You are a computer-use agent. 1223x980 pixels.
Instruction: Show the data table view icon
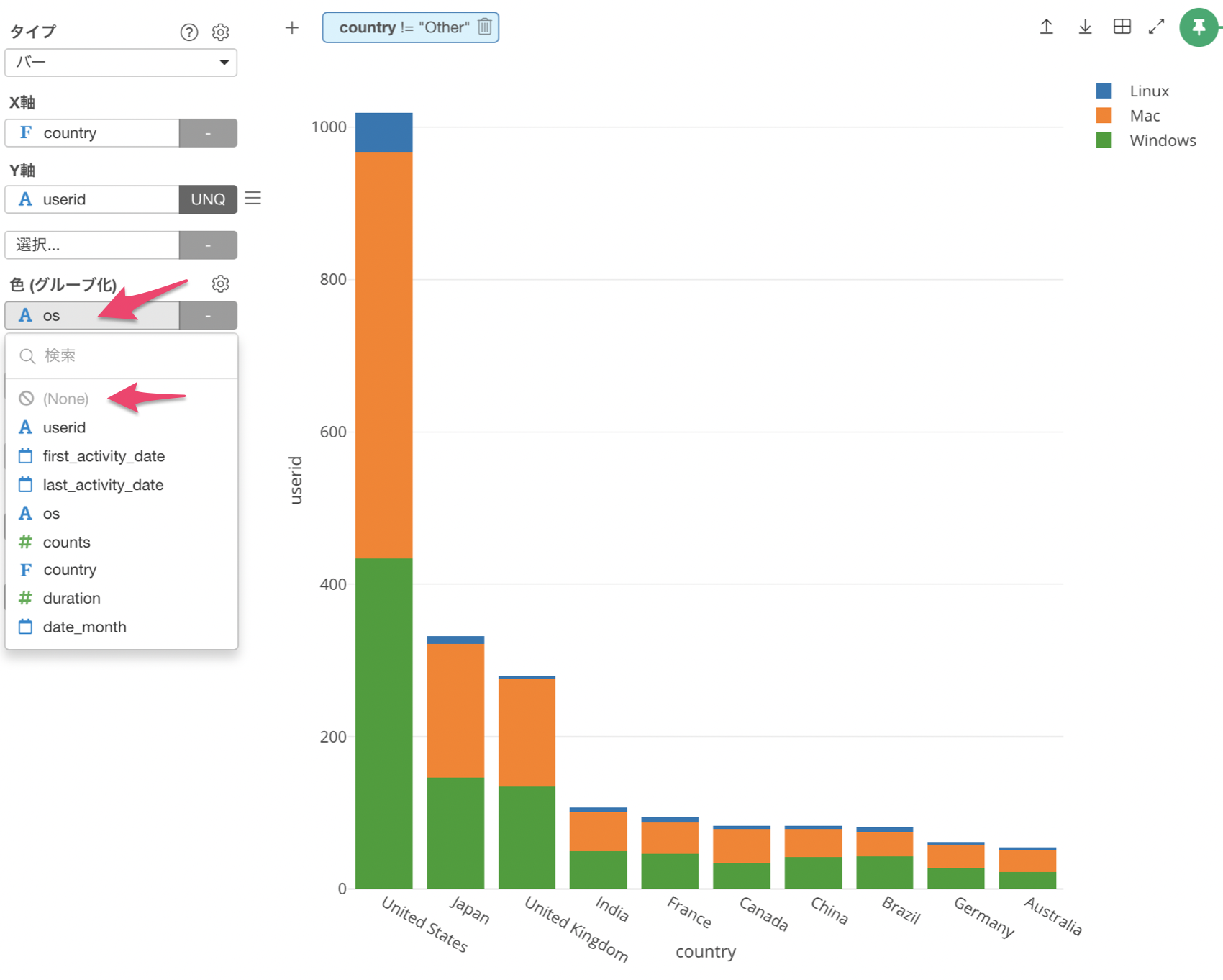tap(1122, 27)
